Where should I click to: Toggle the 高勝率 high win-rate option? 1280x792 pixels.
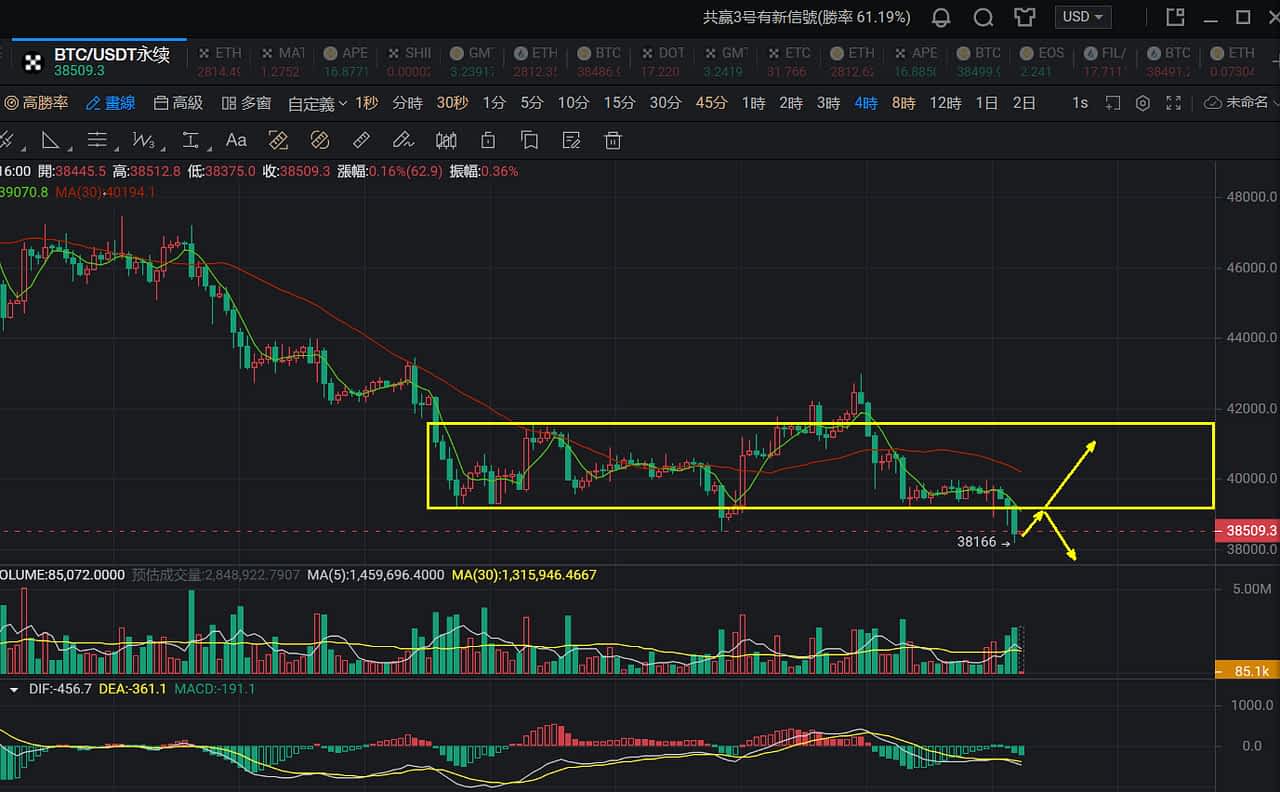click(x=36, y=103)
